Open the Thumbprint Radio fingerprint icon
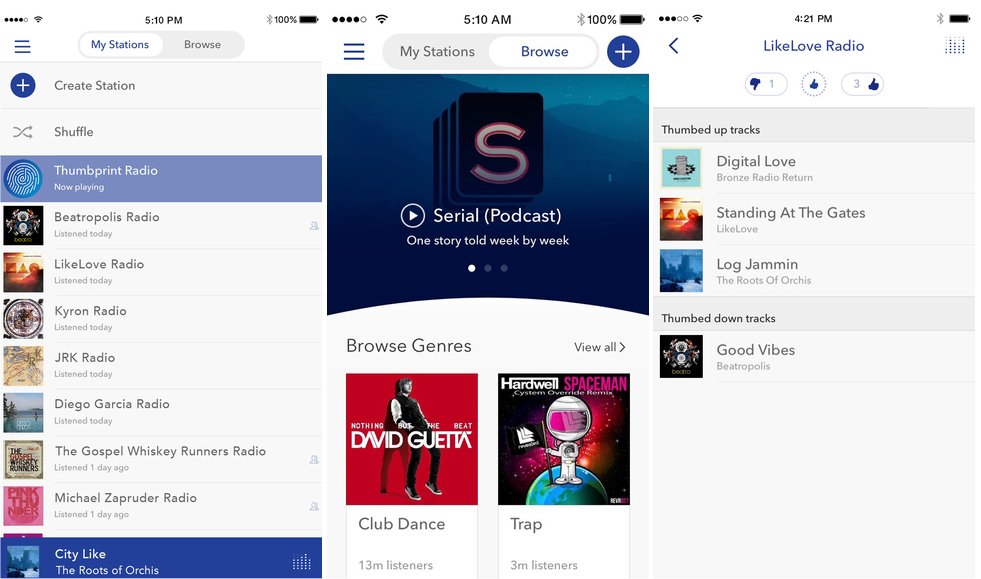Screen dimensions: 981x579 tap(23, 178)
